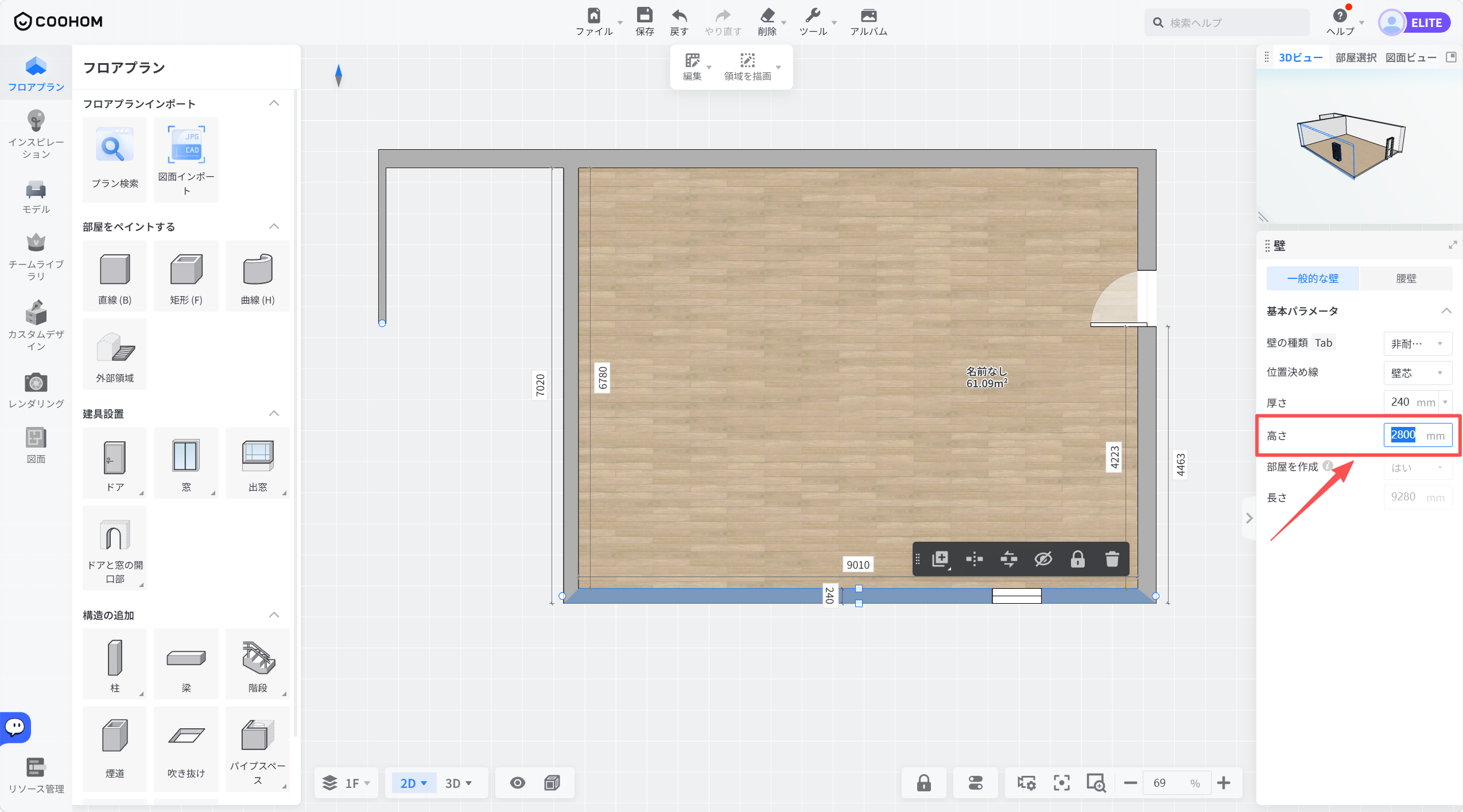1463x812 pixels.
Task: Collapse the 建具設置 section
Action: click(x=274, y=413)
